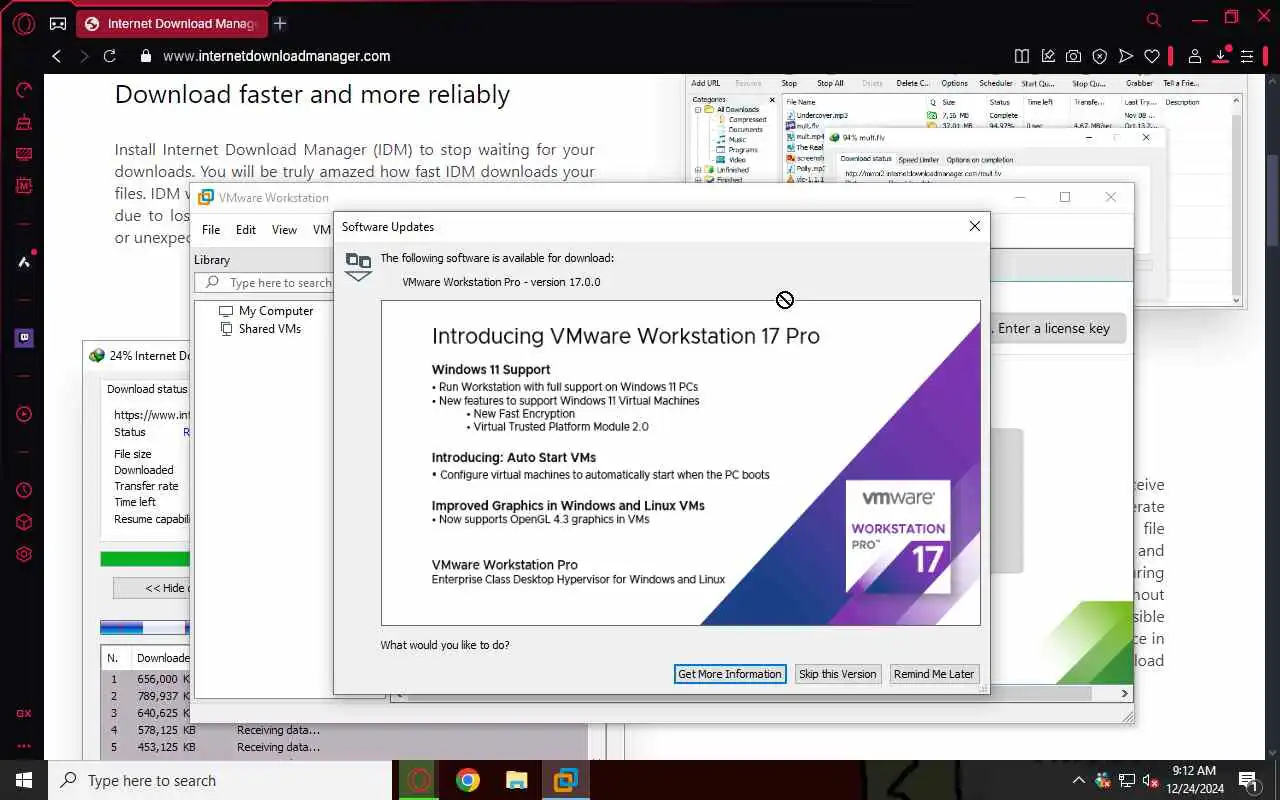Click the padlock site security icon
This screenshot has width=1280, height=800.
[x=146, y=57]
